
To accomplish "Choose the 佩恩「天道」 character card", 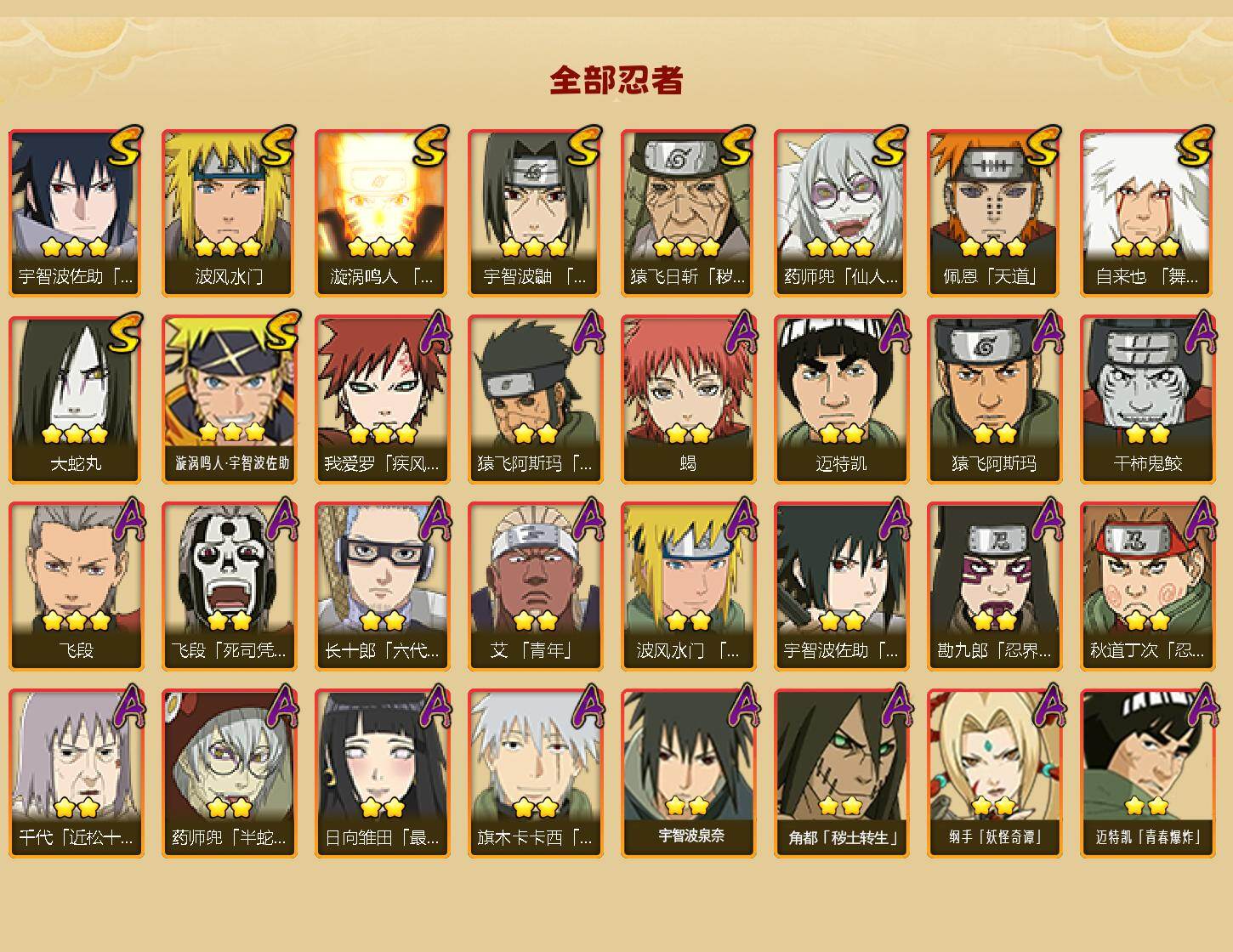I will [x=994, y=212].
